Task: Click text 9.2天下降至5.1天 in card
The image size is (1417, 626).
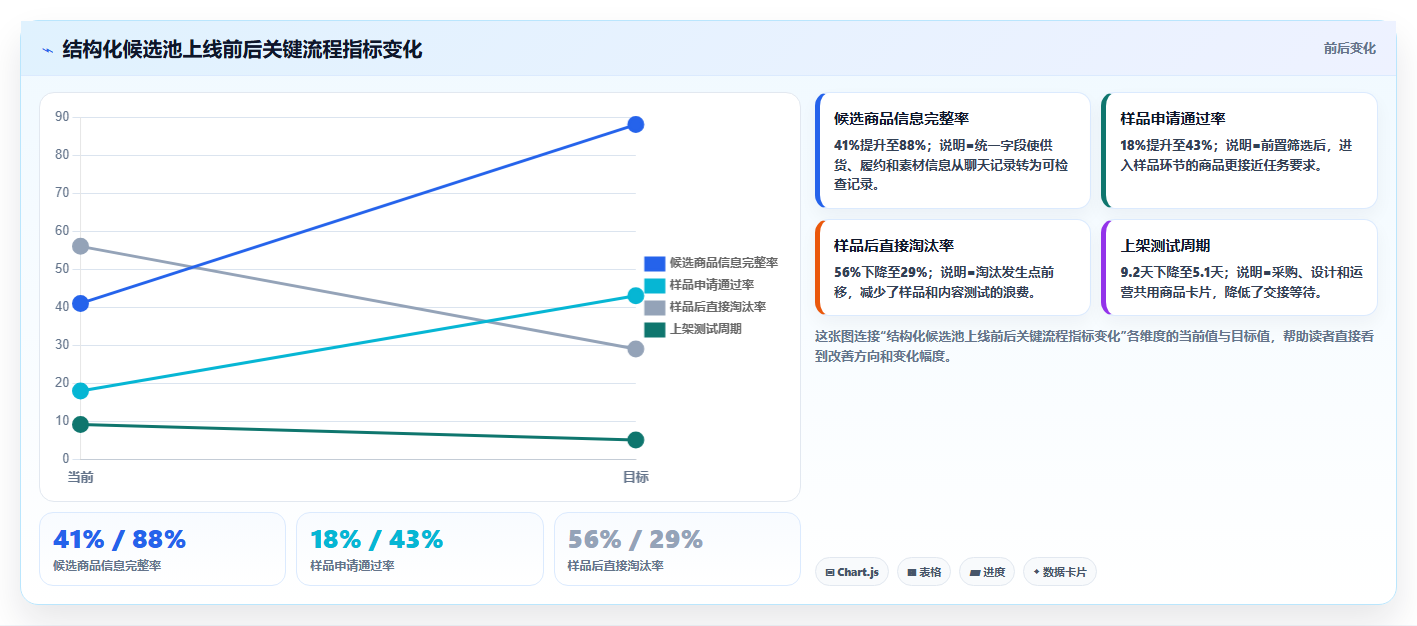Action: point(1172,272)
